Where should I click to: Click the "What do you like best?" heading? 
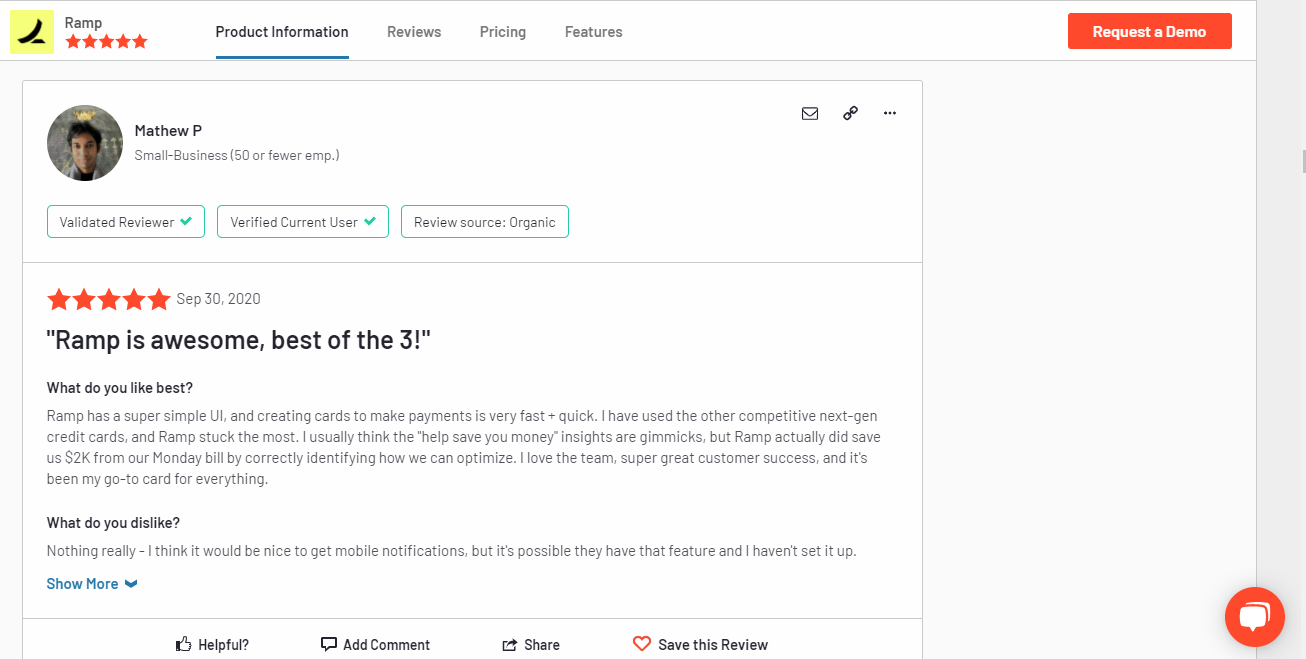click(x=120, y=388)
